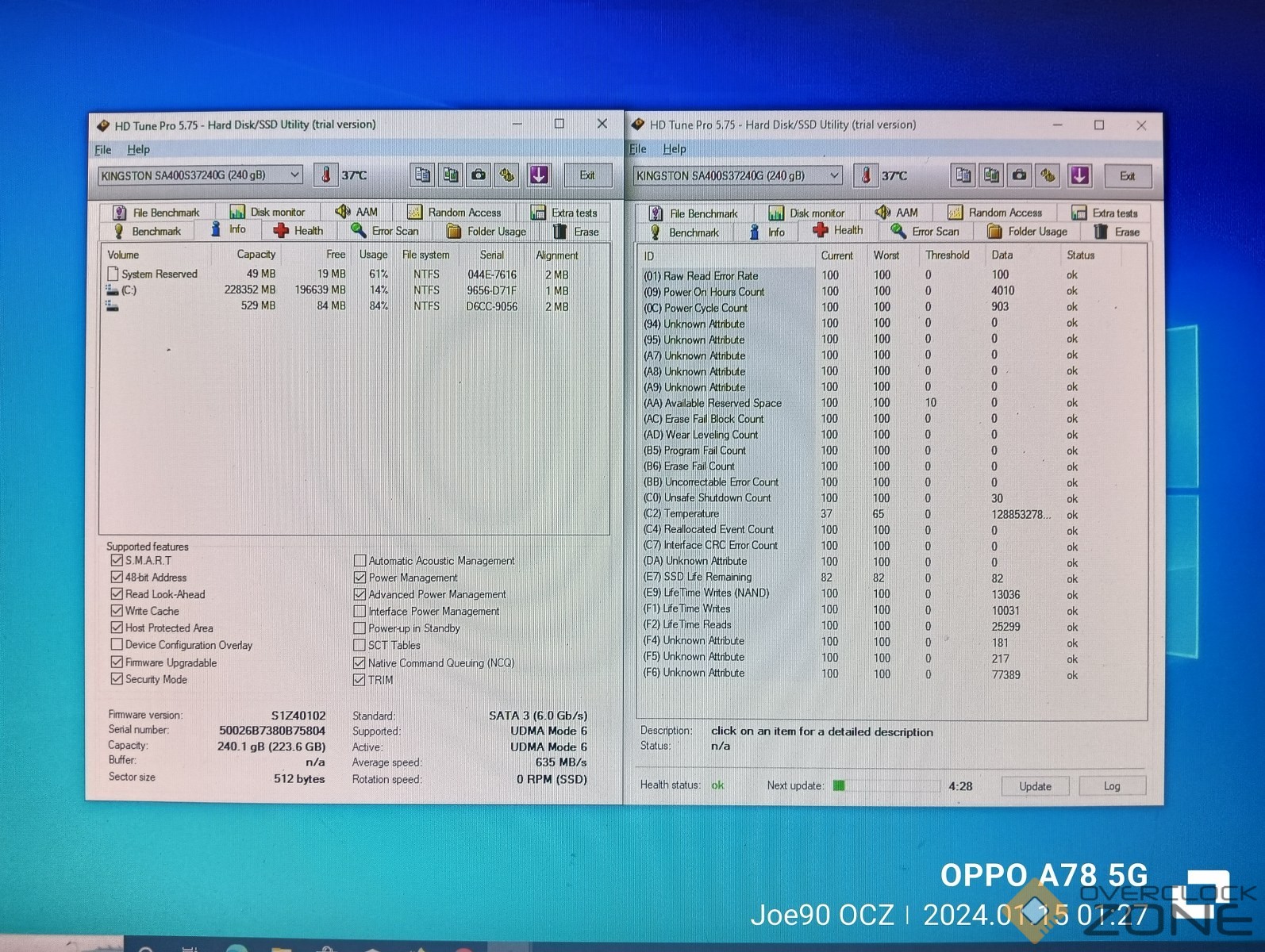Click purple down-arrow save icon in right window
The image size is (1265, 952).
click(1079, 175)
